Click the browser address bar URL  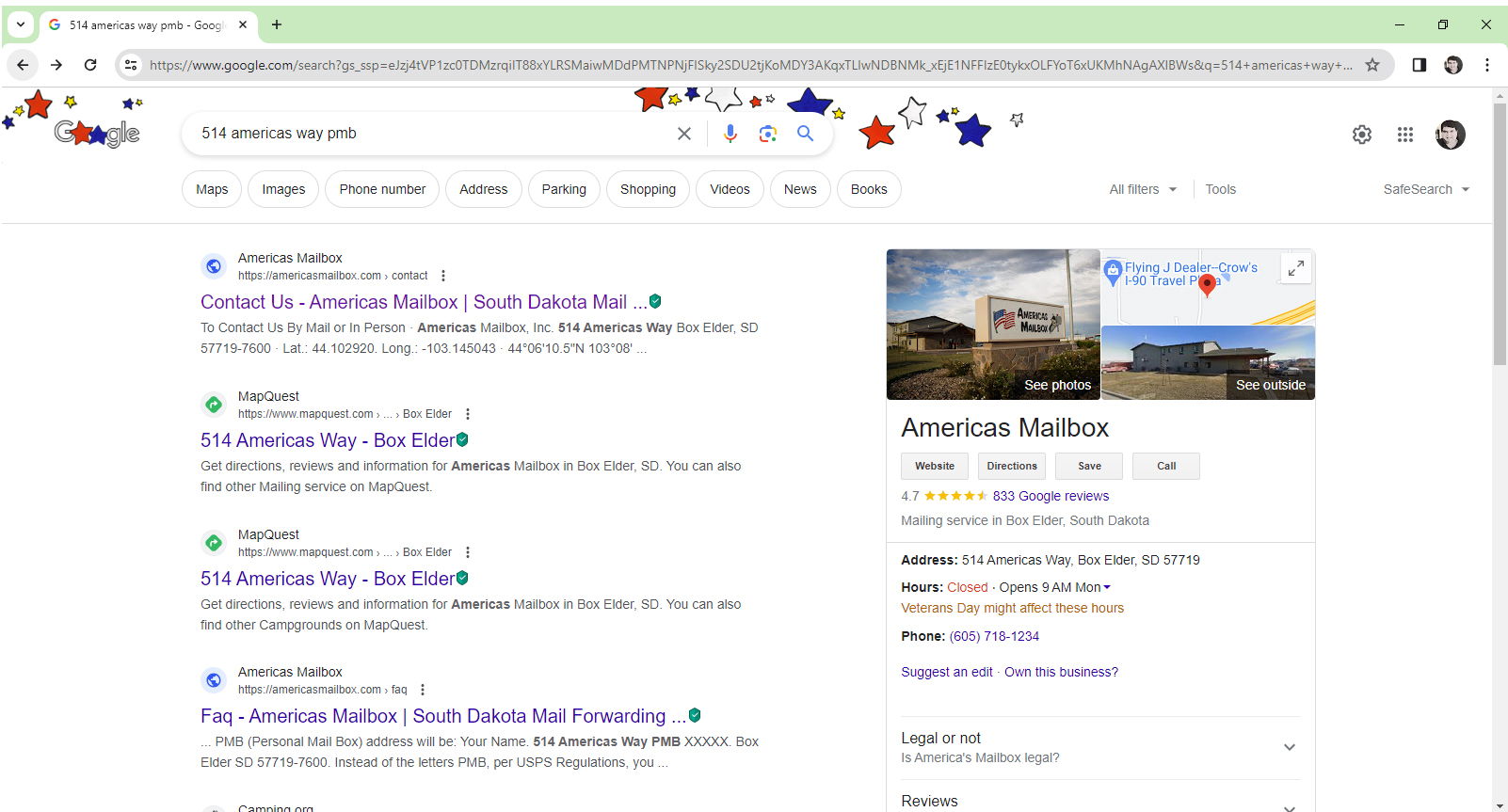(x=750, y=65)
